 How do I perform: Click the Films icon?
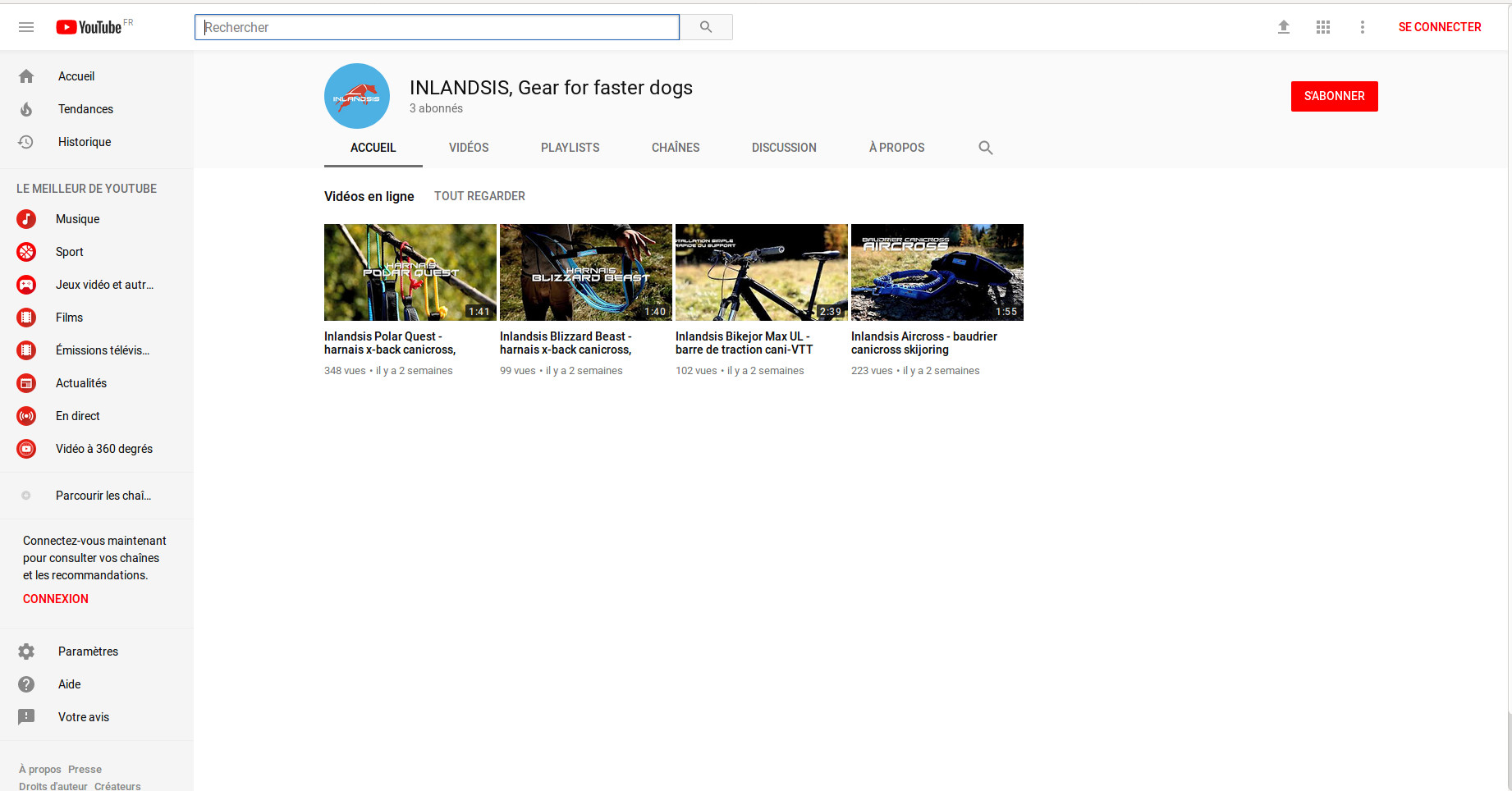26,318
